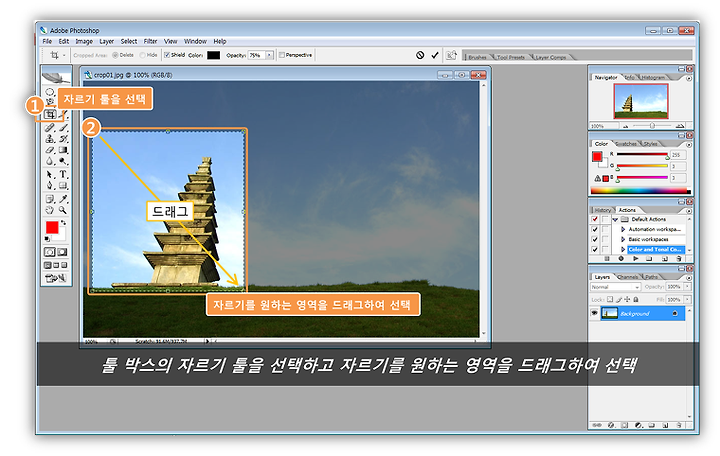720x456 pixels.
Task: Select the Clone Stamp tool
Action: 50,139
